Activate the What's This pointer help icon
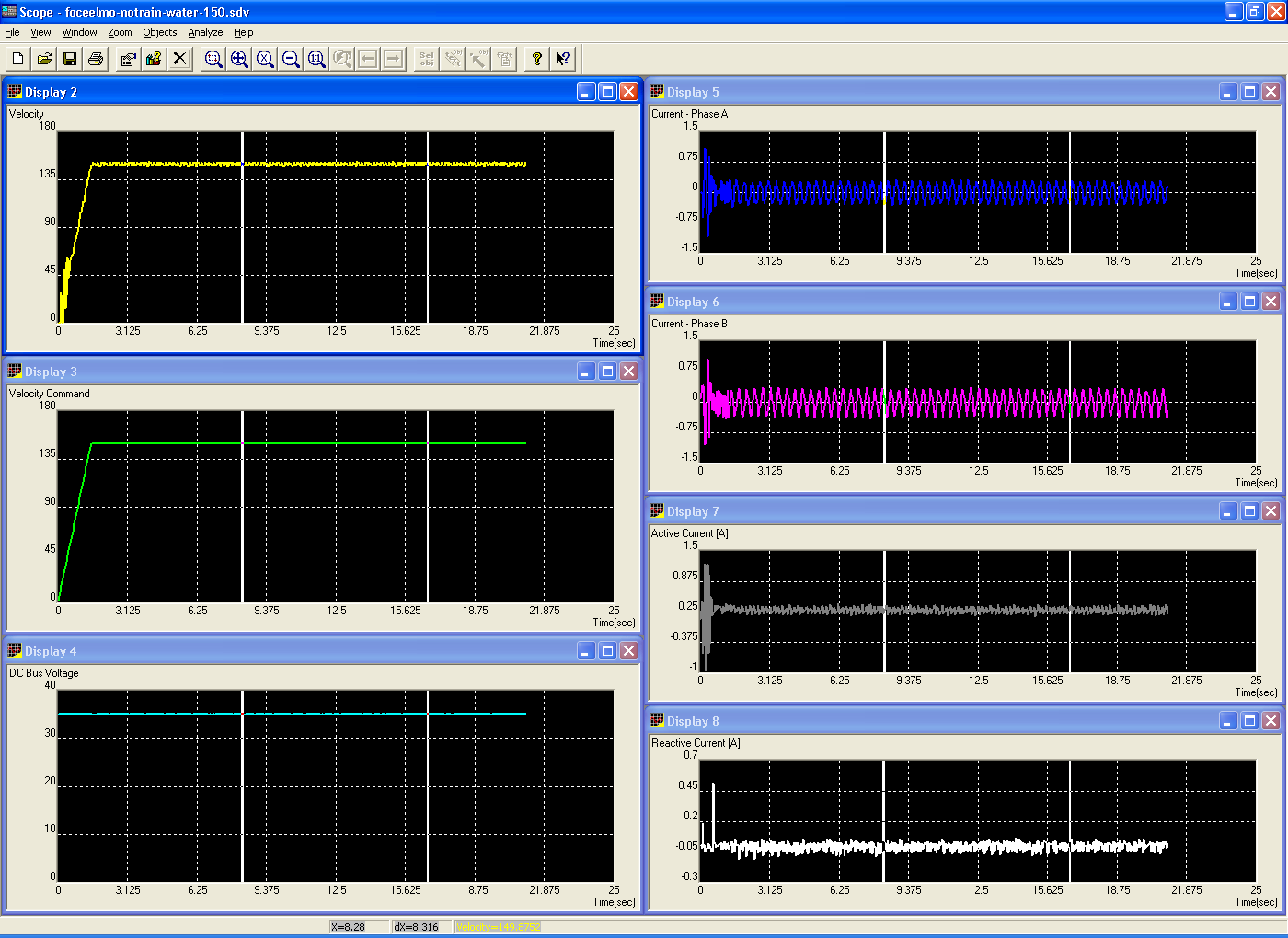The image size is (1288, 938). (x=562, y=59)
